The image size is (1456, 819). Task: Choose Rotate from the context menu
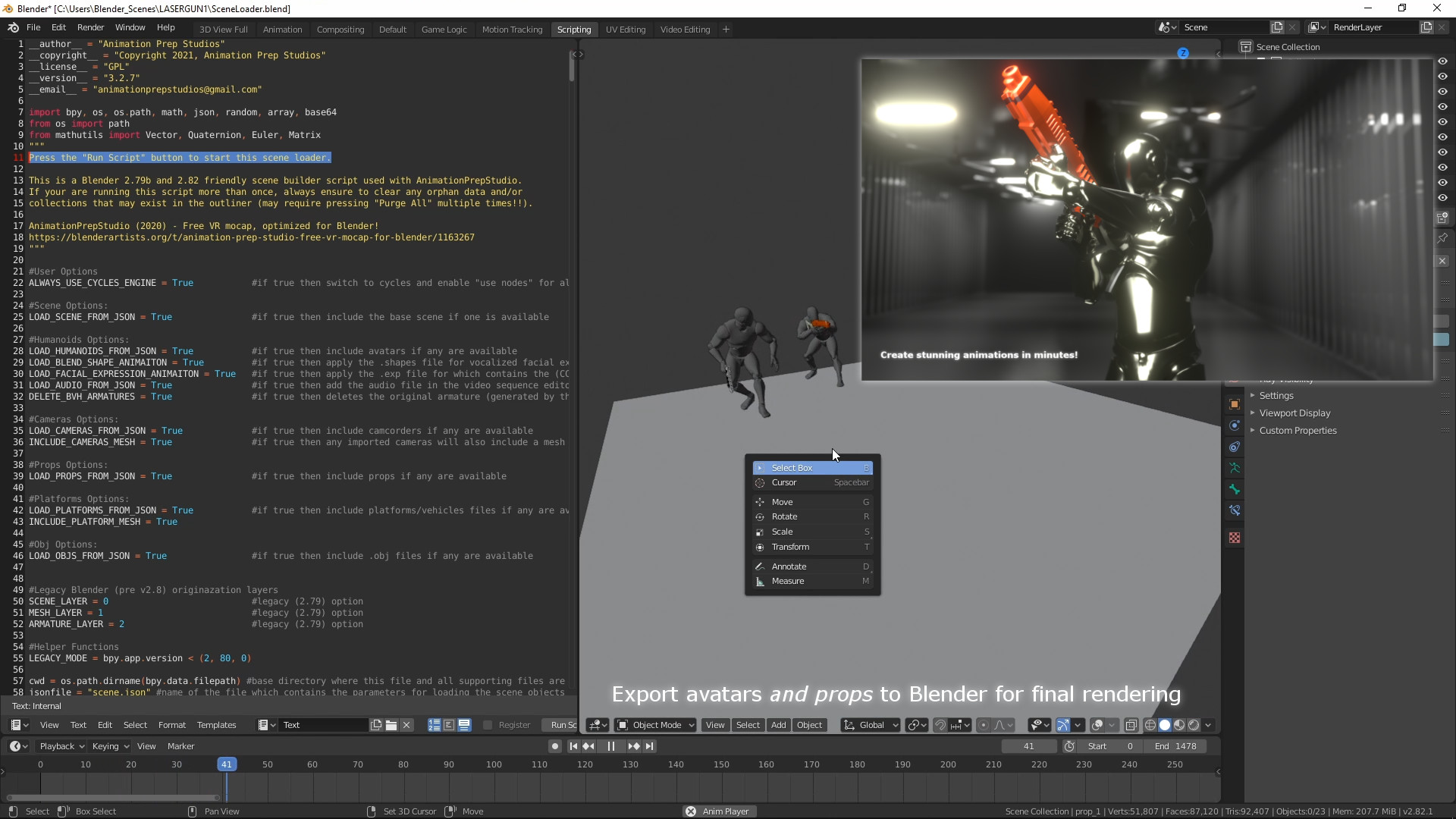tap(785, 516)
